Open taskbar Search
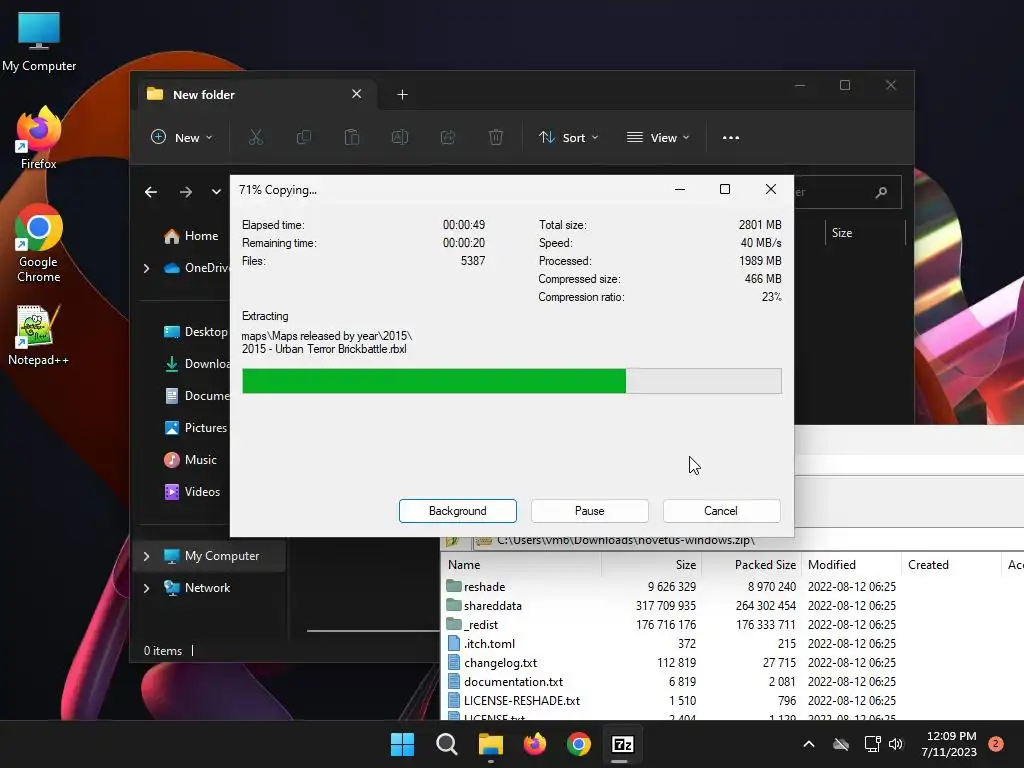 coord(447,744)
